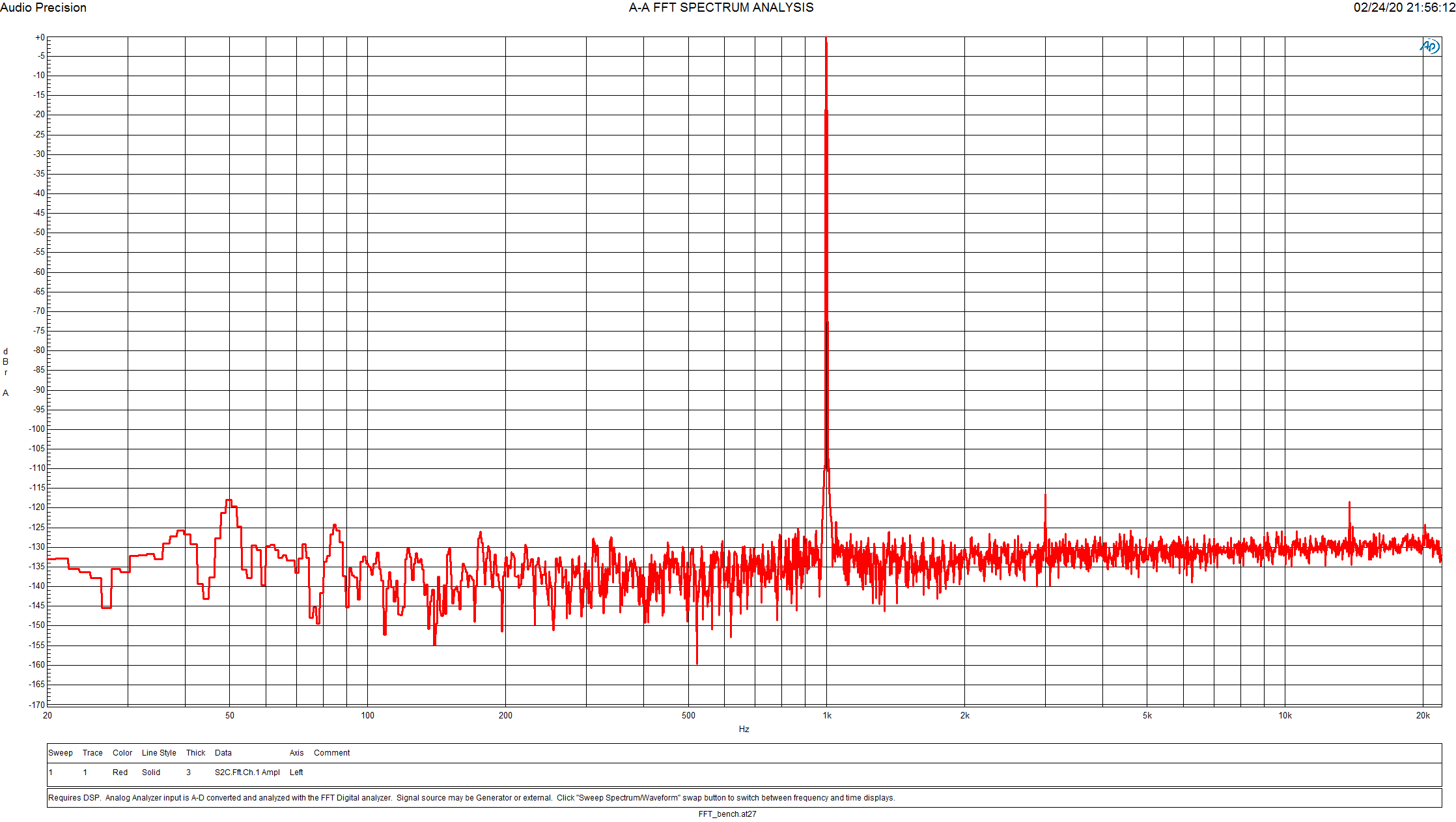The image size is (1456, 822).
Task: Click the 'S2C.Fft.Ch.1 Ampl' data cell
Action: click(x=247, y=772)
